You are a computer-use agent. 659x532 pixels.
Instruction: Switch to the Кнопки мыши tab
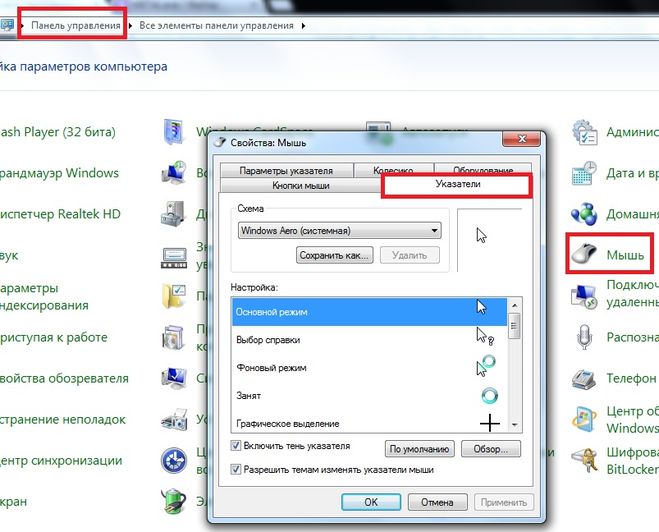pos(300,186)
